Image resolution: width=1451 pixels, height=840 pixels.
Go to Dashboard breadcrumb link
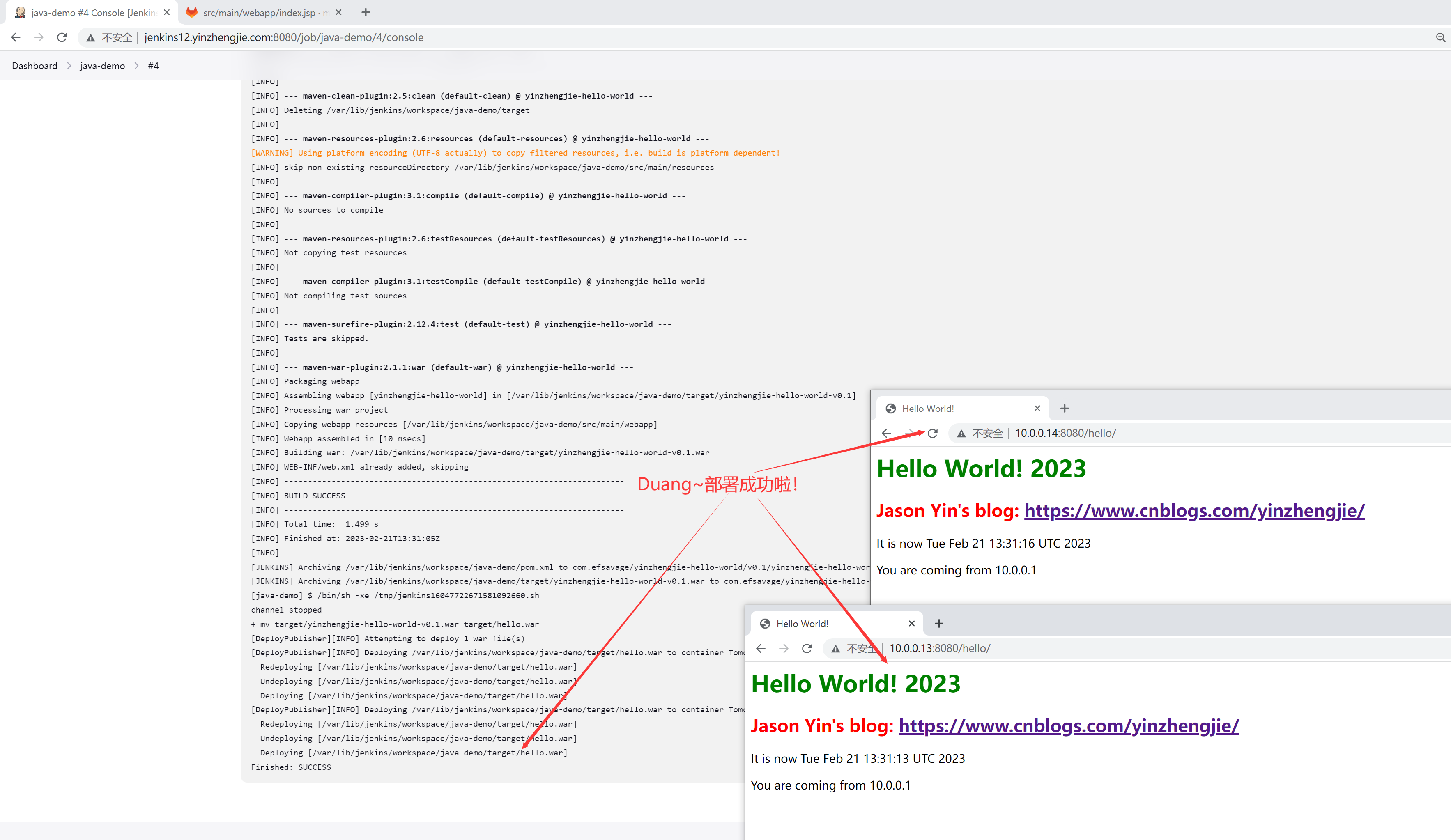(34, 66)
